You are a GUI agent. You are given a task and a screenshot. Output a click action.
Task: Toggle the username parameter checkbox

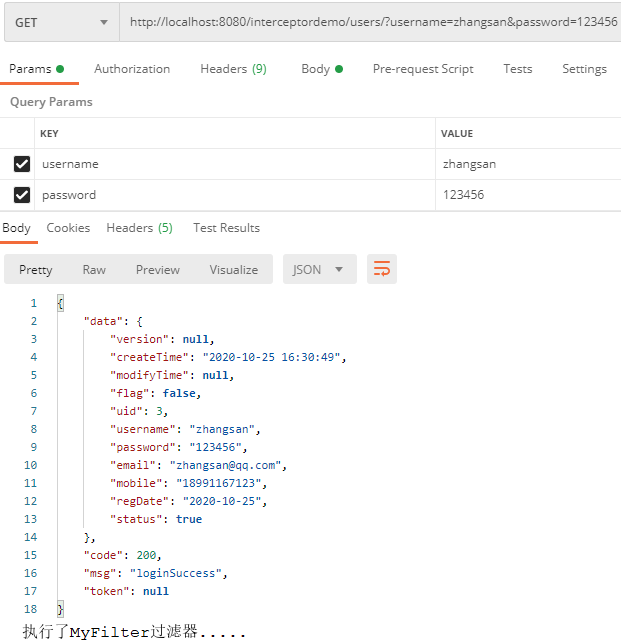click(22, 164)
